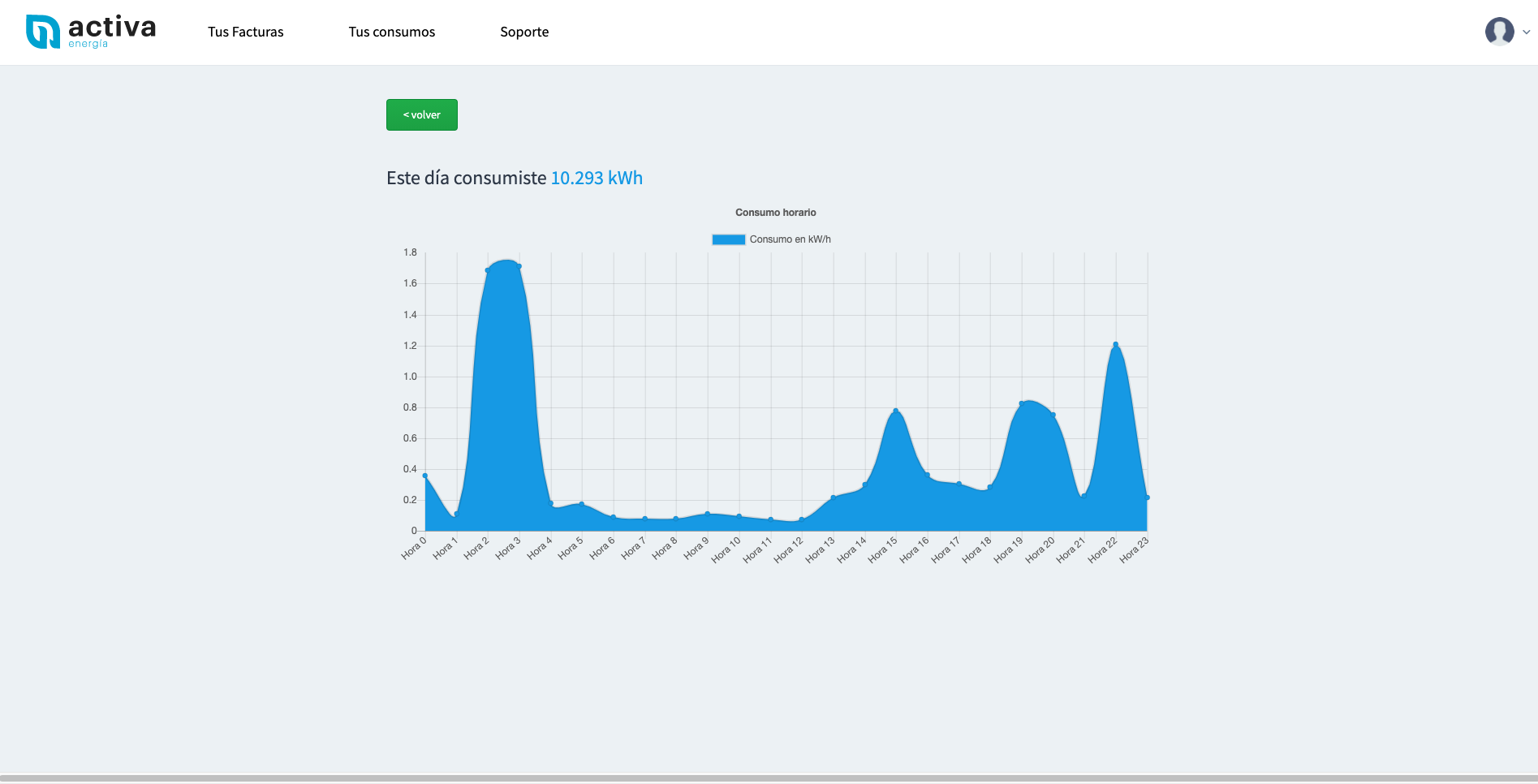Click the 10.293 kWh consumption value
The height and width of the screenshot is (784, 1538).
[597, 178]
